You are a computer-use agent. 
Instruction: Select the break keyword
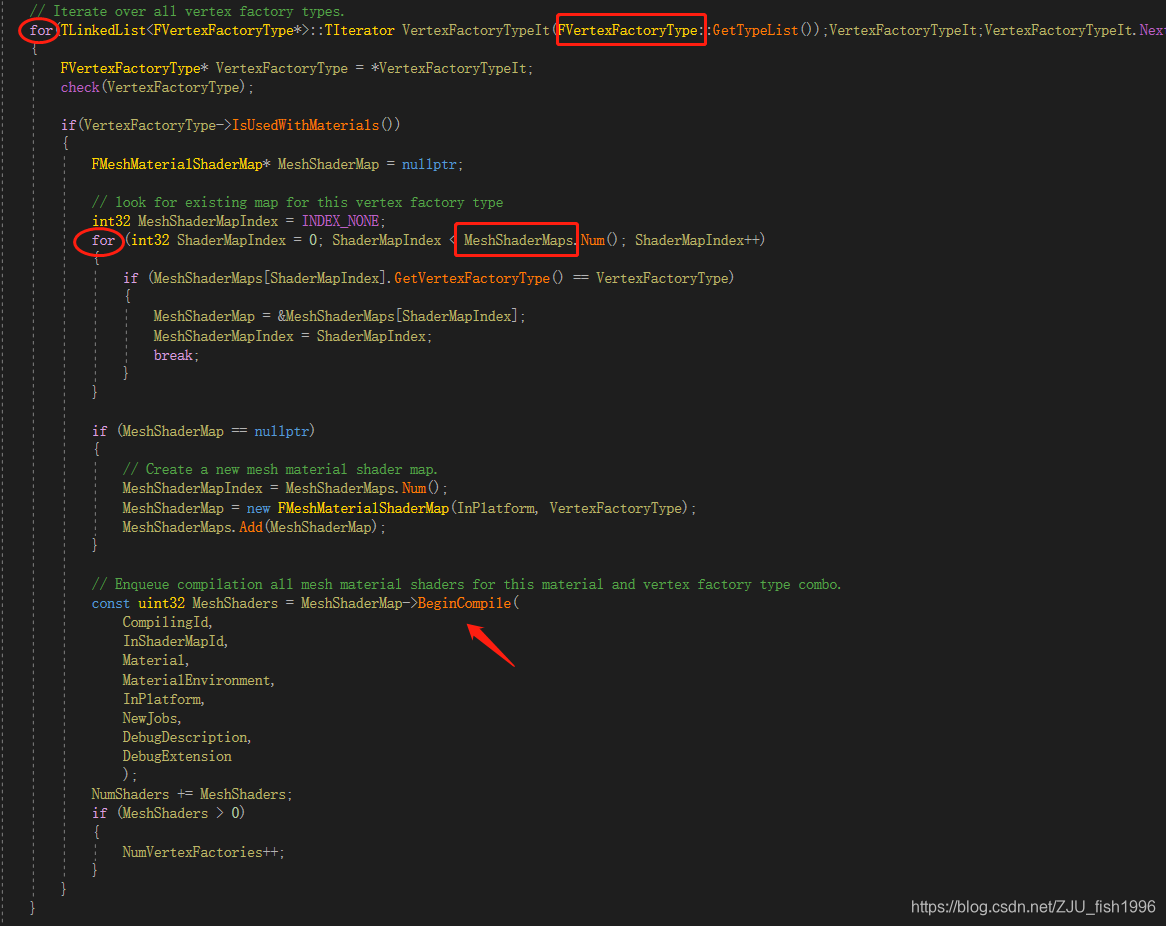tap(173, 356)
